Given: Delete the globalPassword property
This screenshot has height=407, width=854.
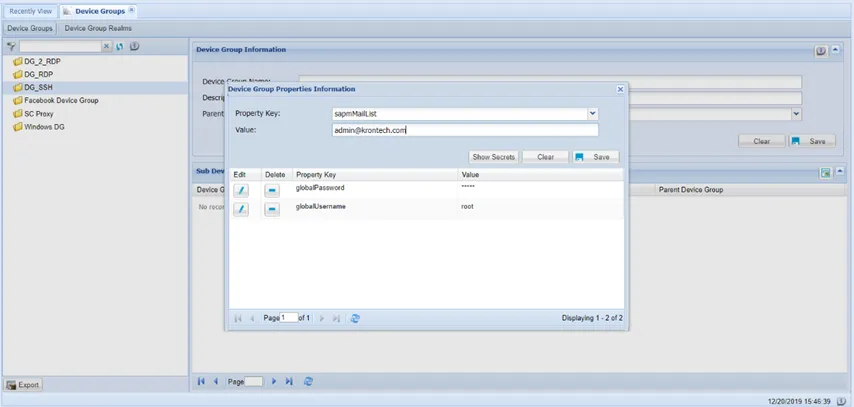Looking at the screenshot, I should pos(272,191).
